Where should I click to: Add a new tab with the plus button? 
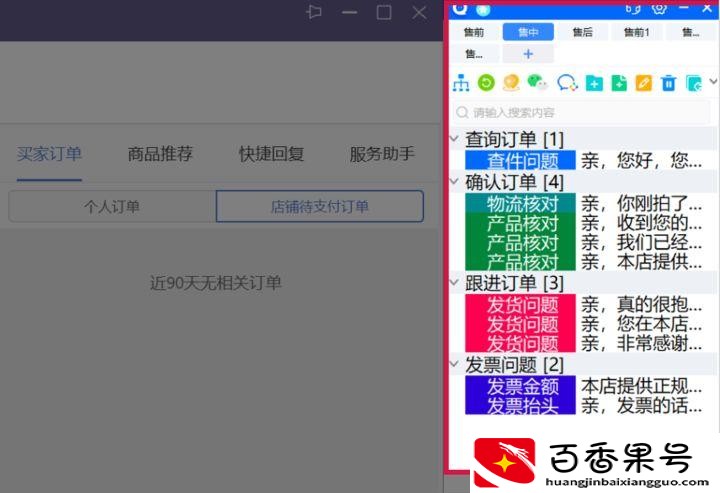528,54
